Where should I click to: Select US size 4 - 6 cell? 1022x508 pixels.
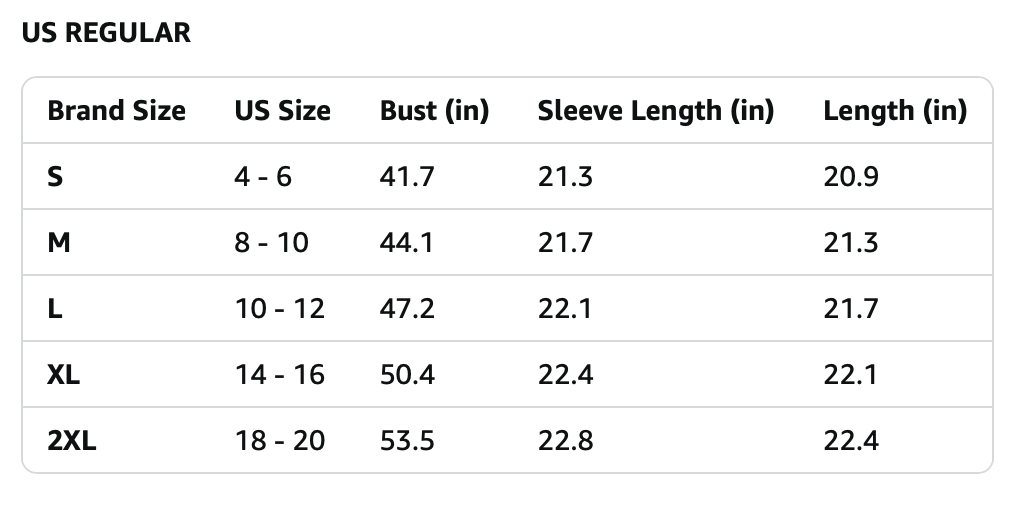263,177
